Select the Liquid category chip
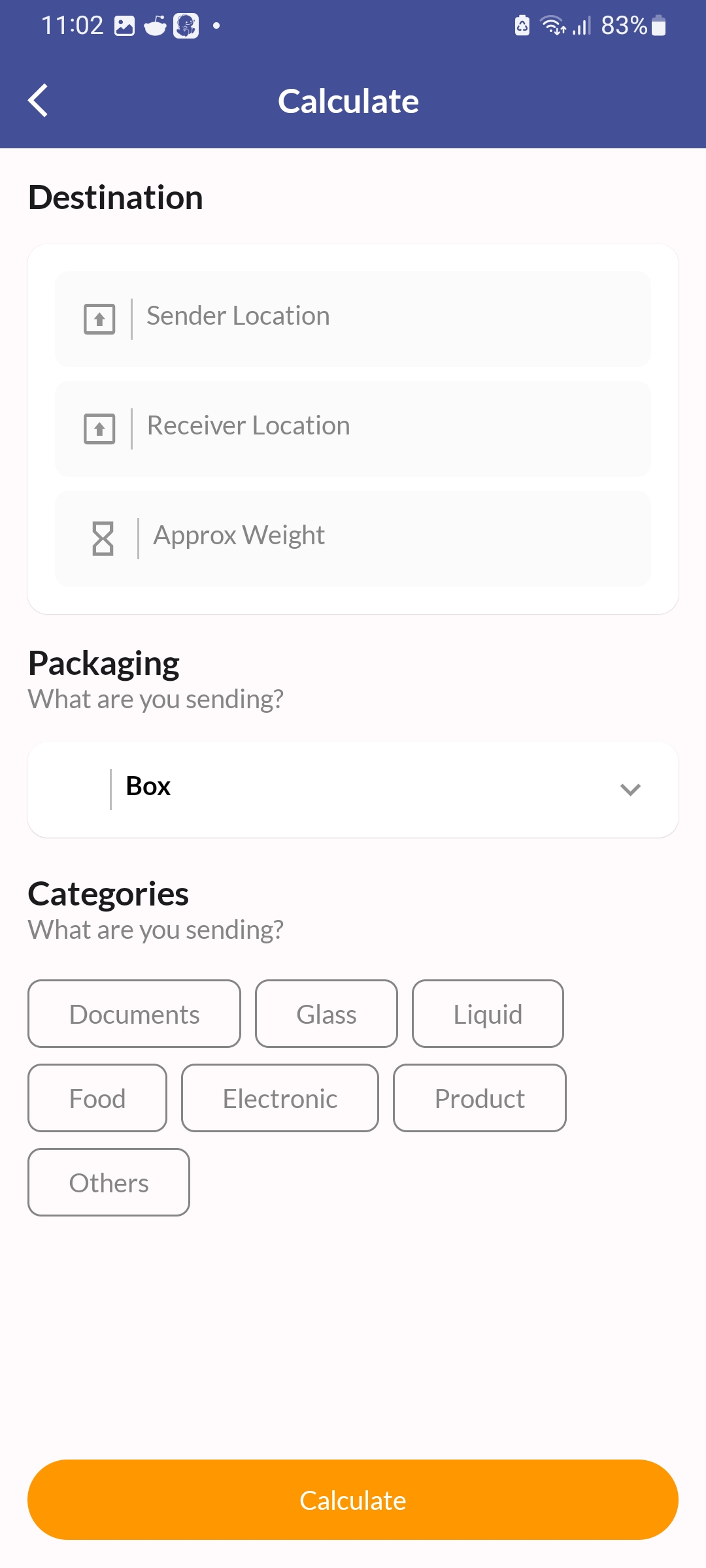Image resolution: width=706 pixels, height=1568 pixels. click(488, 1014)
